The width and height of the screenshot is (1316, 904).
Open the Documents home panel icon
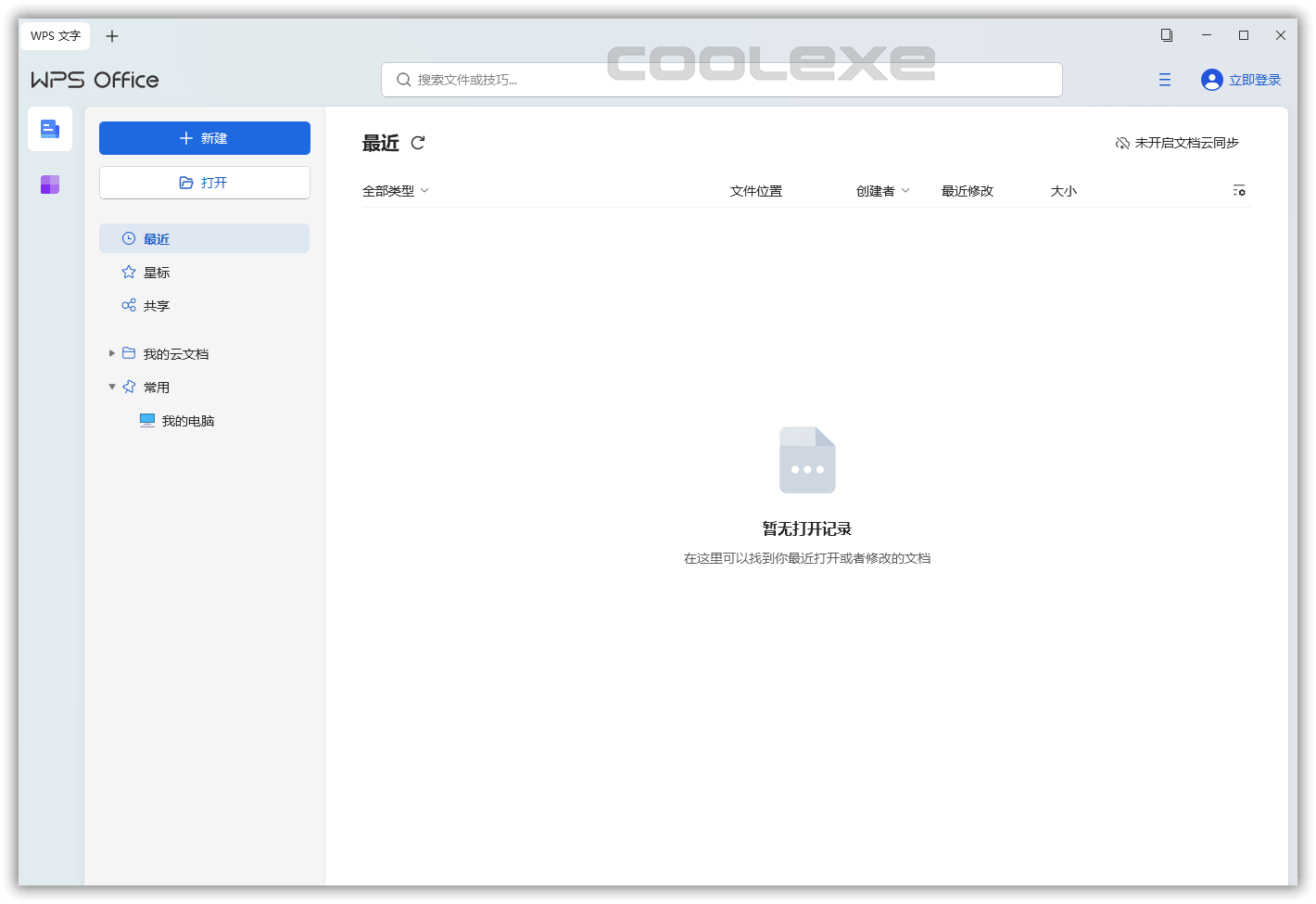coord(50,129)
